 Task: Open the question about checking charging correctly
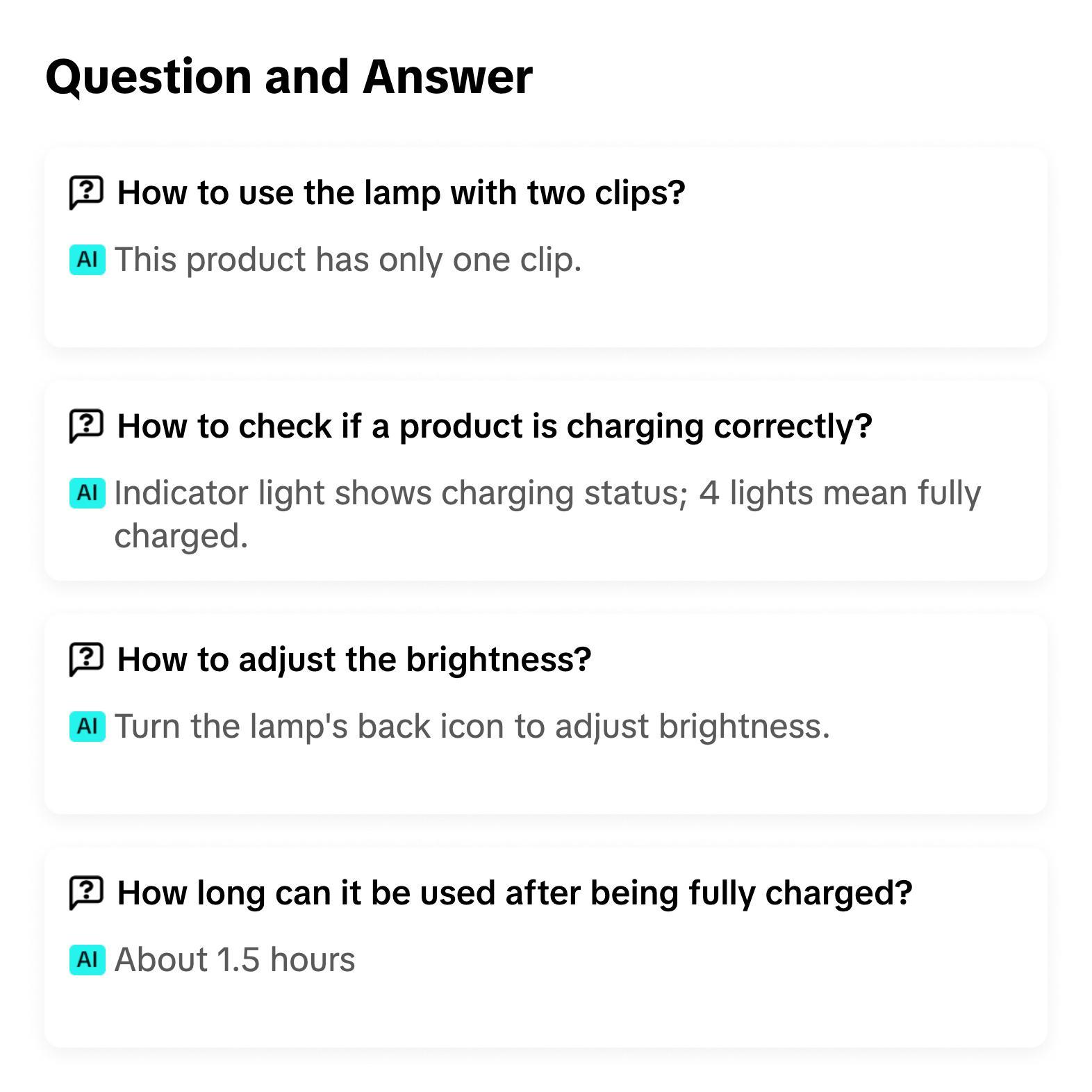495,426
